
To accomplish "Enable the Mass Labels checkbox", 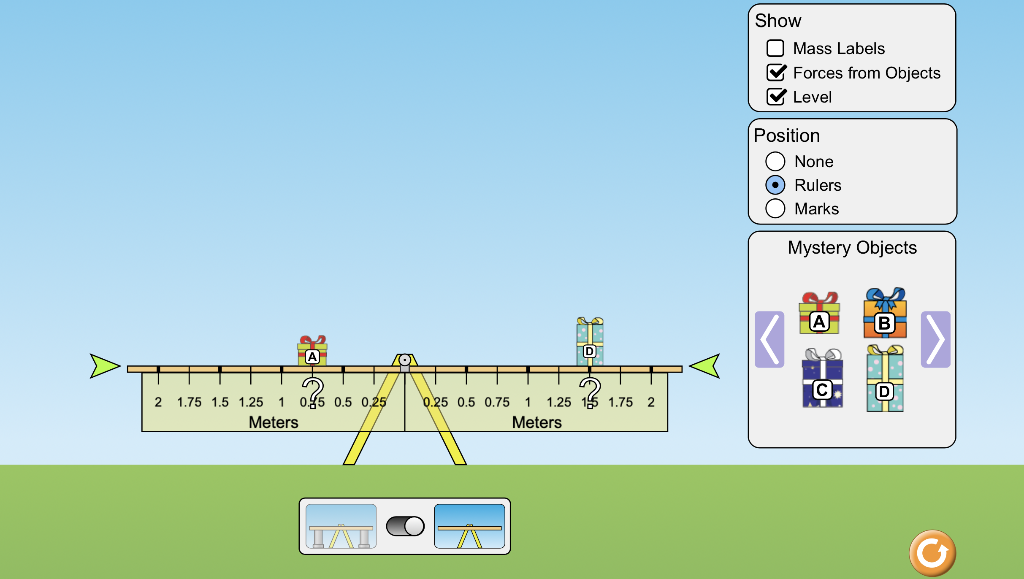I will 775,47.
